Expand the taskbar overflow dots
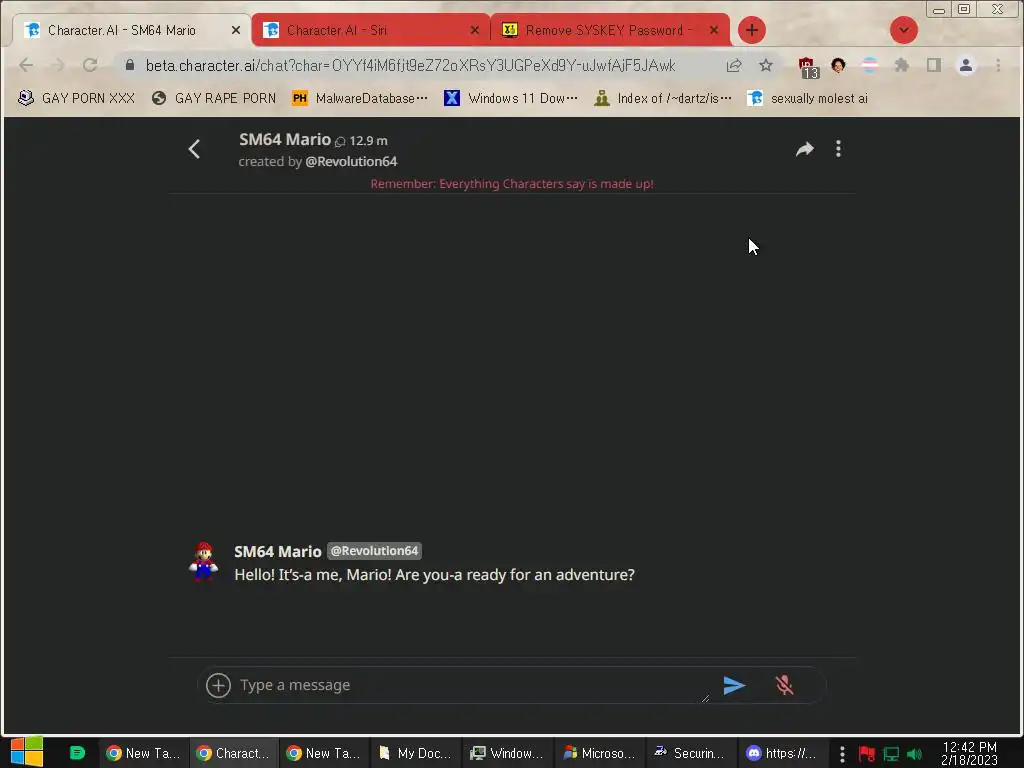This screenshot has width=1024, height=768. [842, 754]
